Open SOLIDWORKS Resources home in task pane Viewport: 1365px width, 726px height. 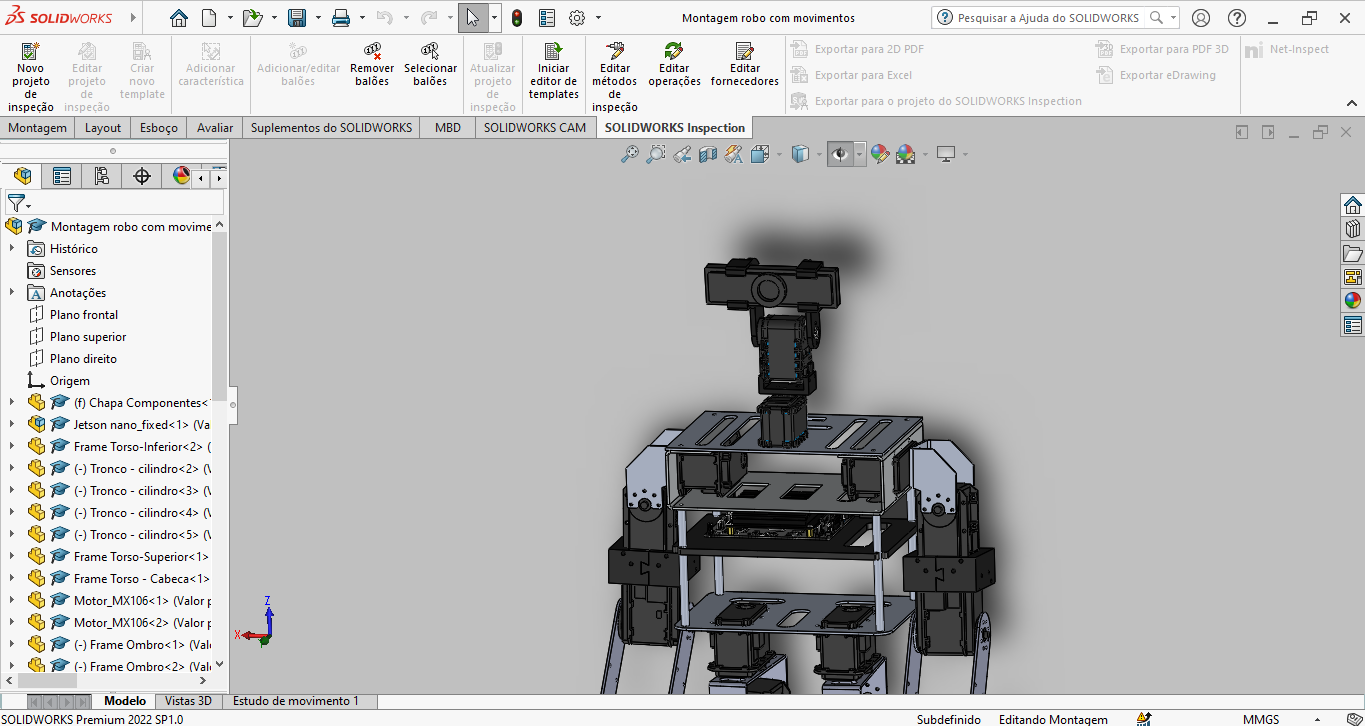pyautogui.click(x=1352, y=205)
